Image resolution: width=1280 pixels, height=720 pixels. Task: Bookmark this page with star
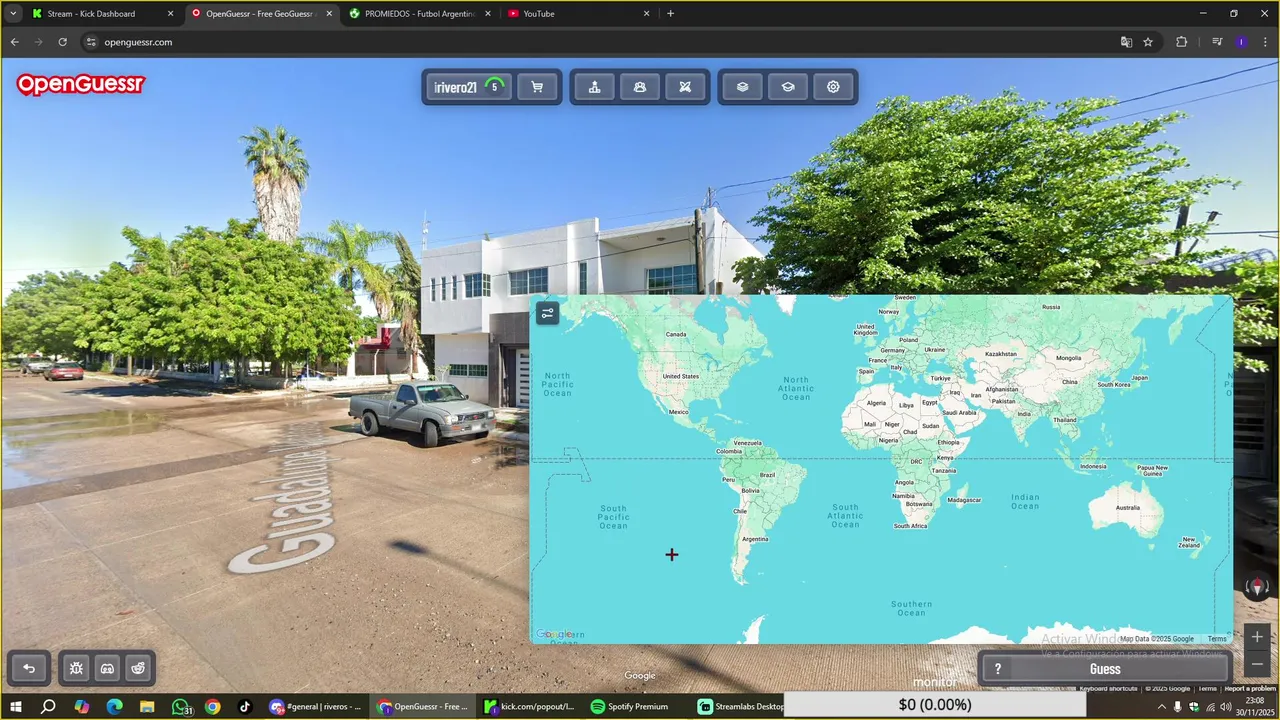(1148, 42)
